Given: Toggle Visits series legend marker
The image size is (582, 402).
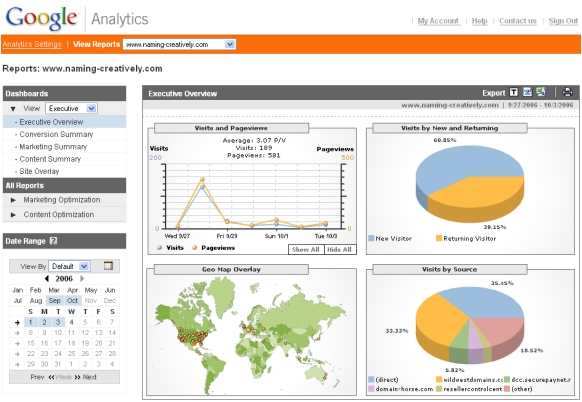Looking at the screenshot, I should pos(160,248).
